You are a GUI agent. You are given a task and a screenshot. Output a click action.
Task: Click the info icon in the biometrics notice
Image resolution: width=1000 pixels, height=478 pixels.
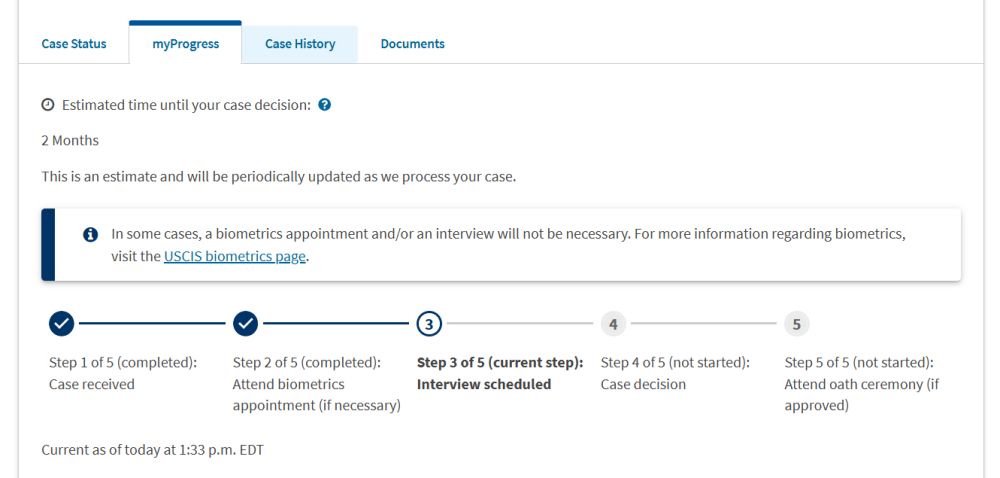click(x=91, y=235)
